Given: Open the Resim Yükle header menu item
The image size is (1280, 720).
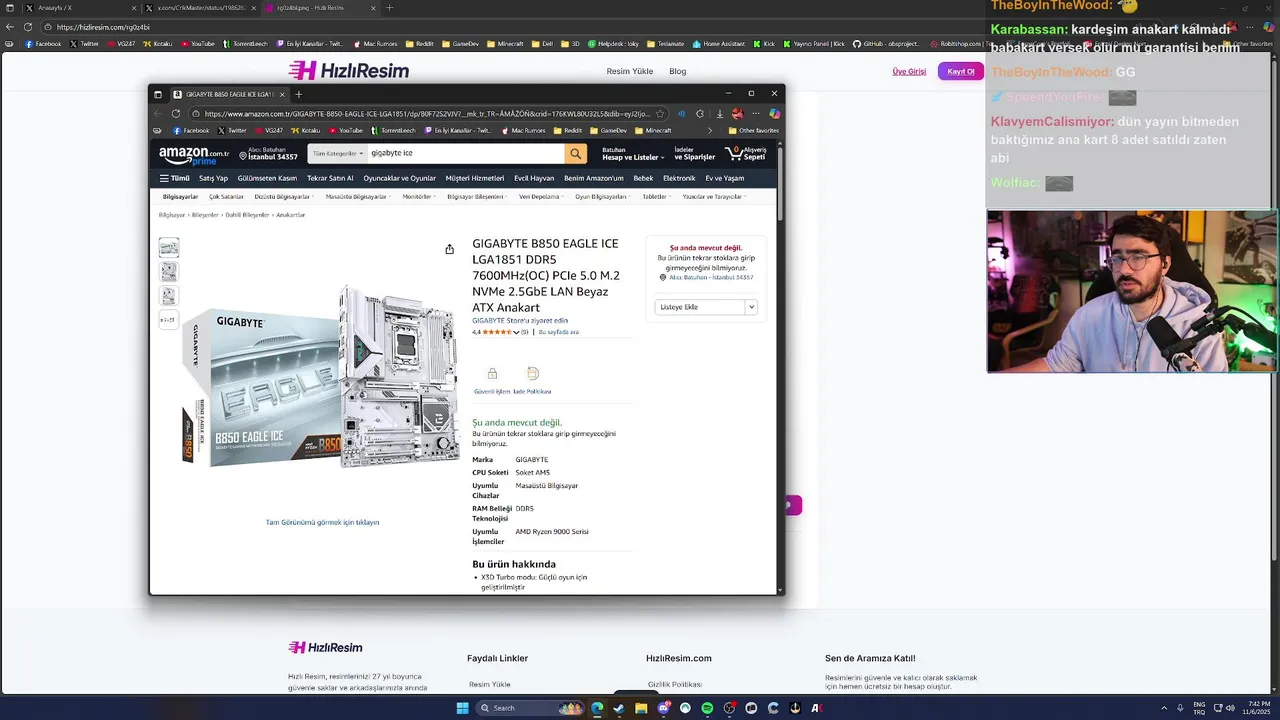Looking at the screenshot, I should click(630, 71).
